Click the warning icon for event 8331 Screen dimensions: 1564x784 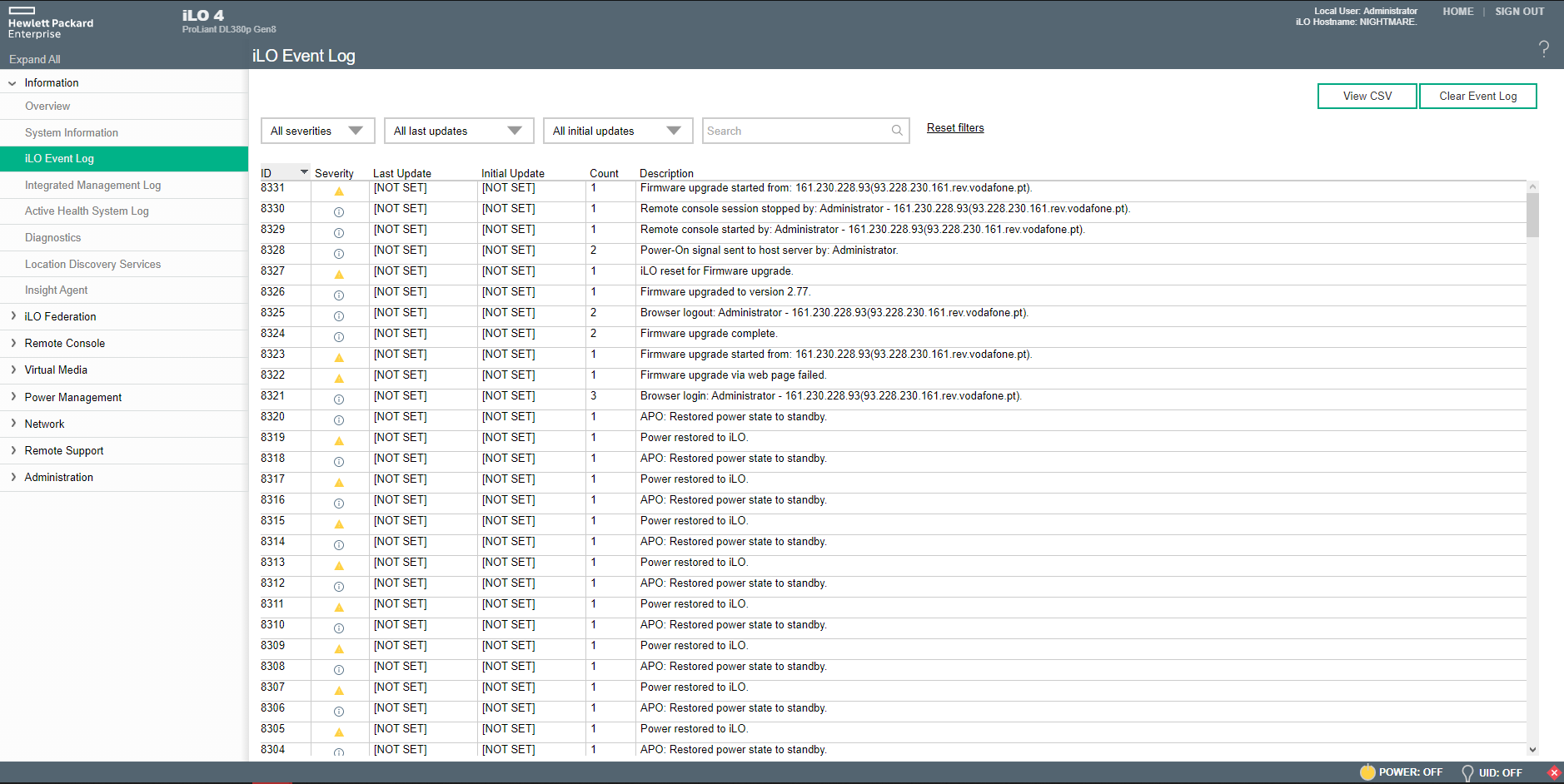click(x=339, y=191)
